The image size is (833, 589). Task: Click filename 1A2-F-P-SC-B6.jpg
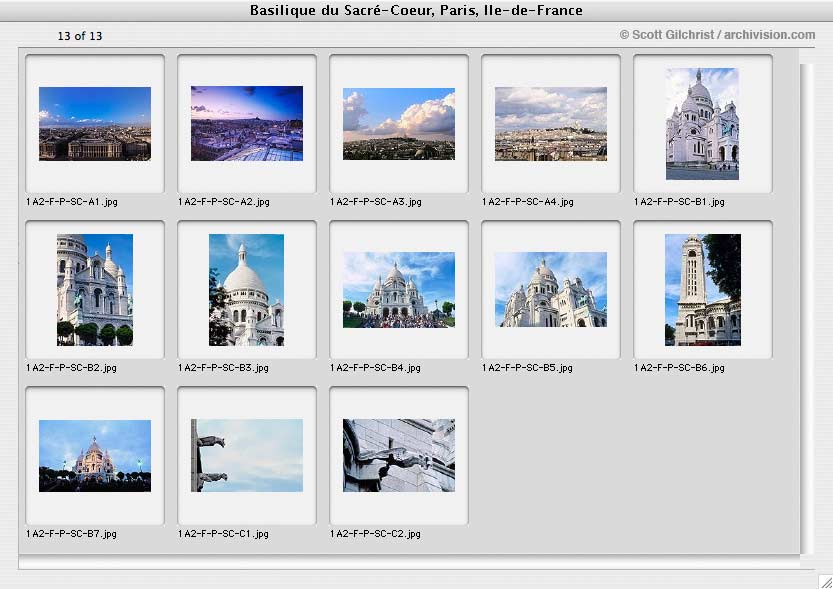(679, 368)
